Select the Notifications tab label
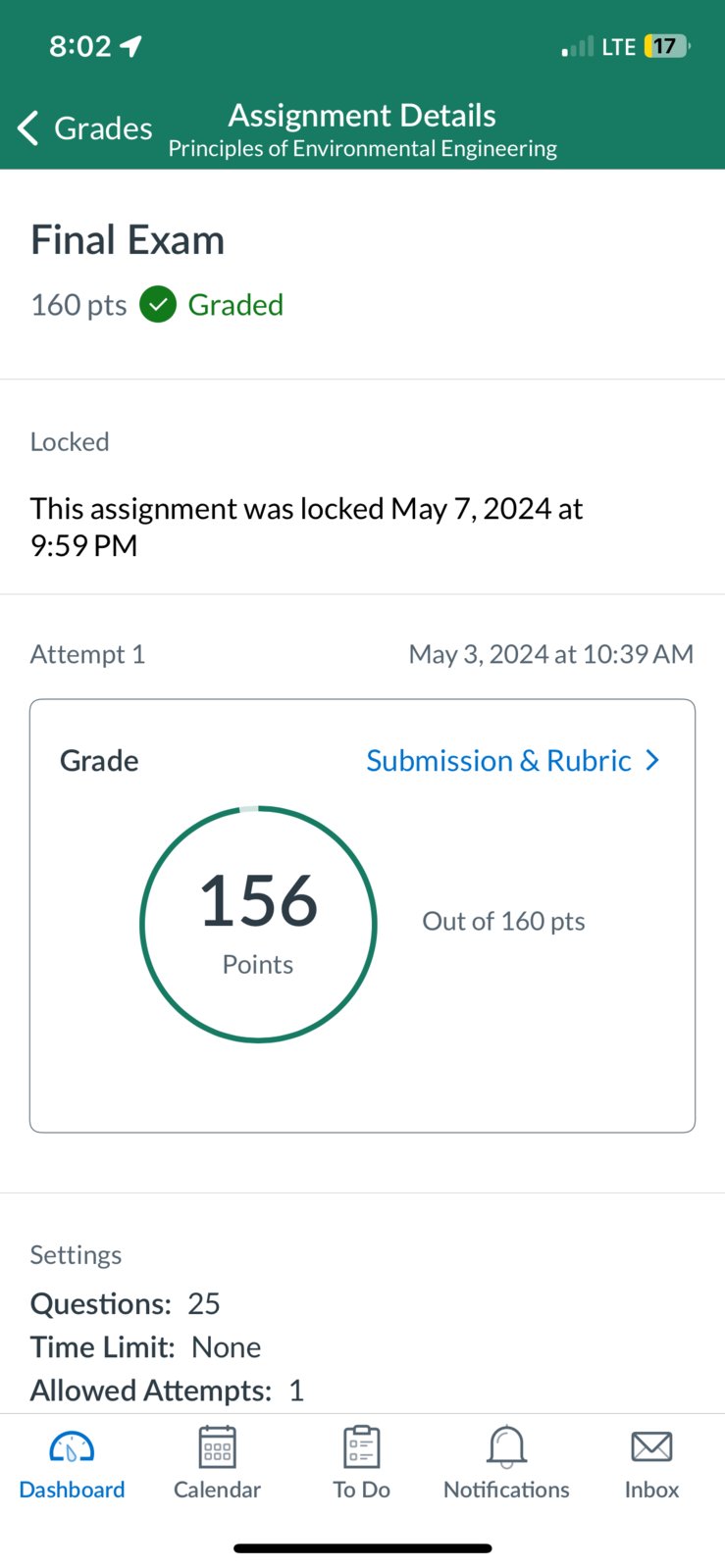 506,1489
